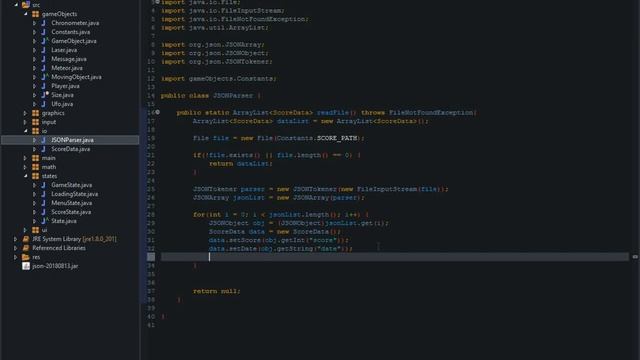Select Size.java file

[x=62, y=95]
